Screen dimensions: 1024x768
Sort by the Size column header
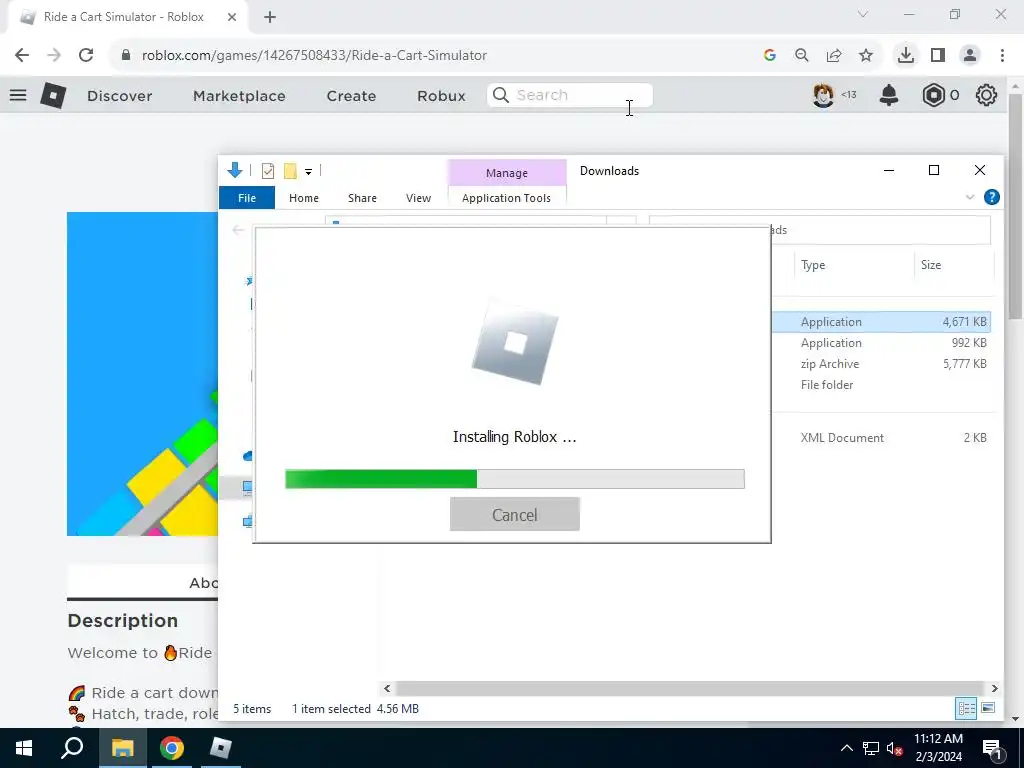(x=931, y=264)
